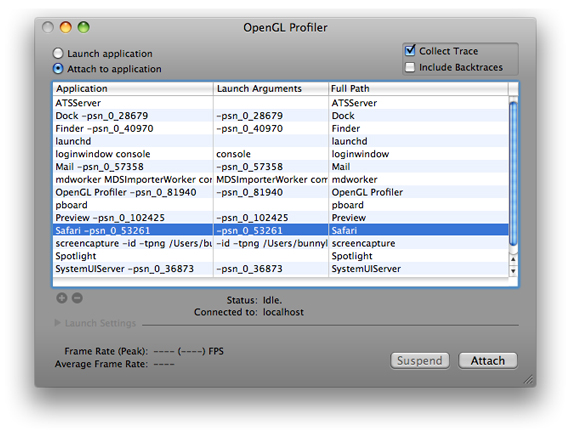The image size is (570, 431).
Task: Click the SystemUIServer entry in Full Path column
Action: pyautogui.click(x=418, y=269)
